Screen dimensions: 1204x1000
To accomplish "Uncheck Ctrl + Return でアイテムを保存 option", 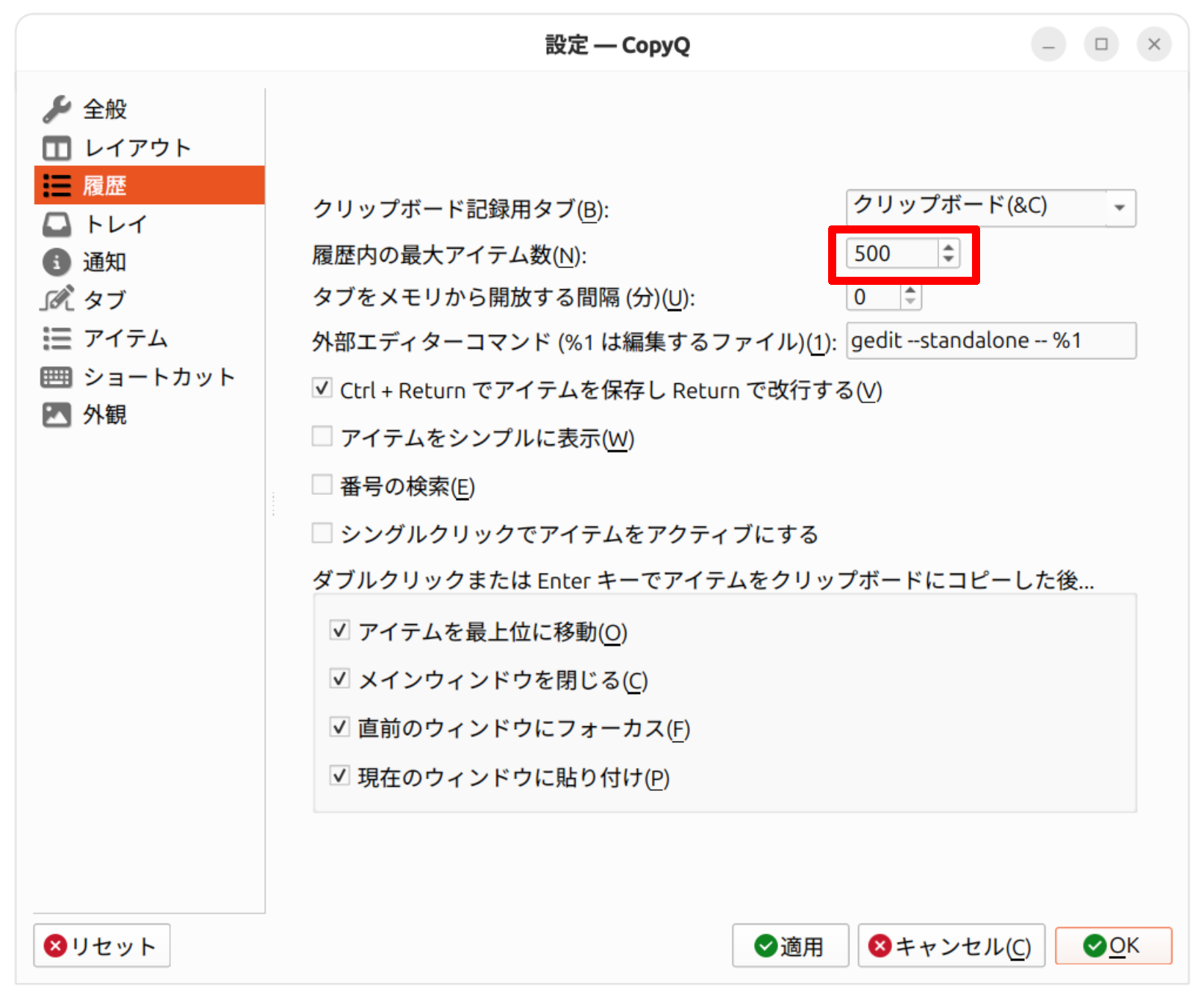I will [x=322, y=388].
